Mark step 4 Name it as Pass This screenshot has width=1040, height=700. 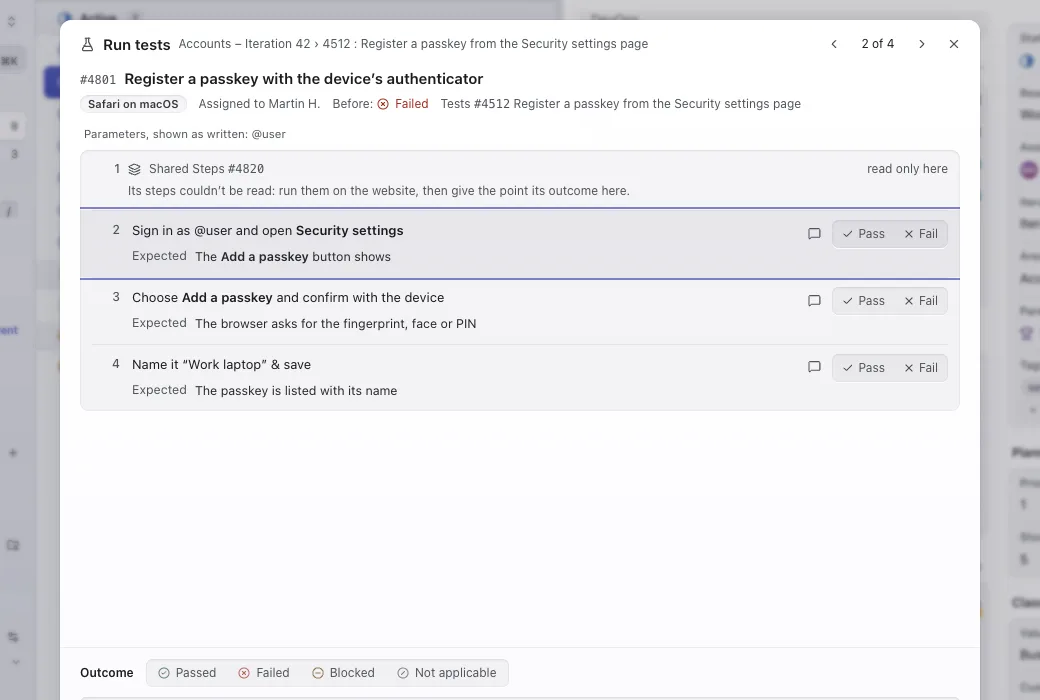pos(863,368)
